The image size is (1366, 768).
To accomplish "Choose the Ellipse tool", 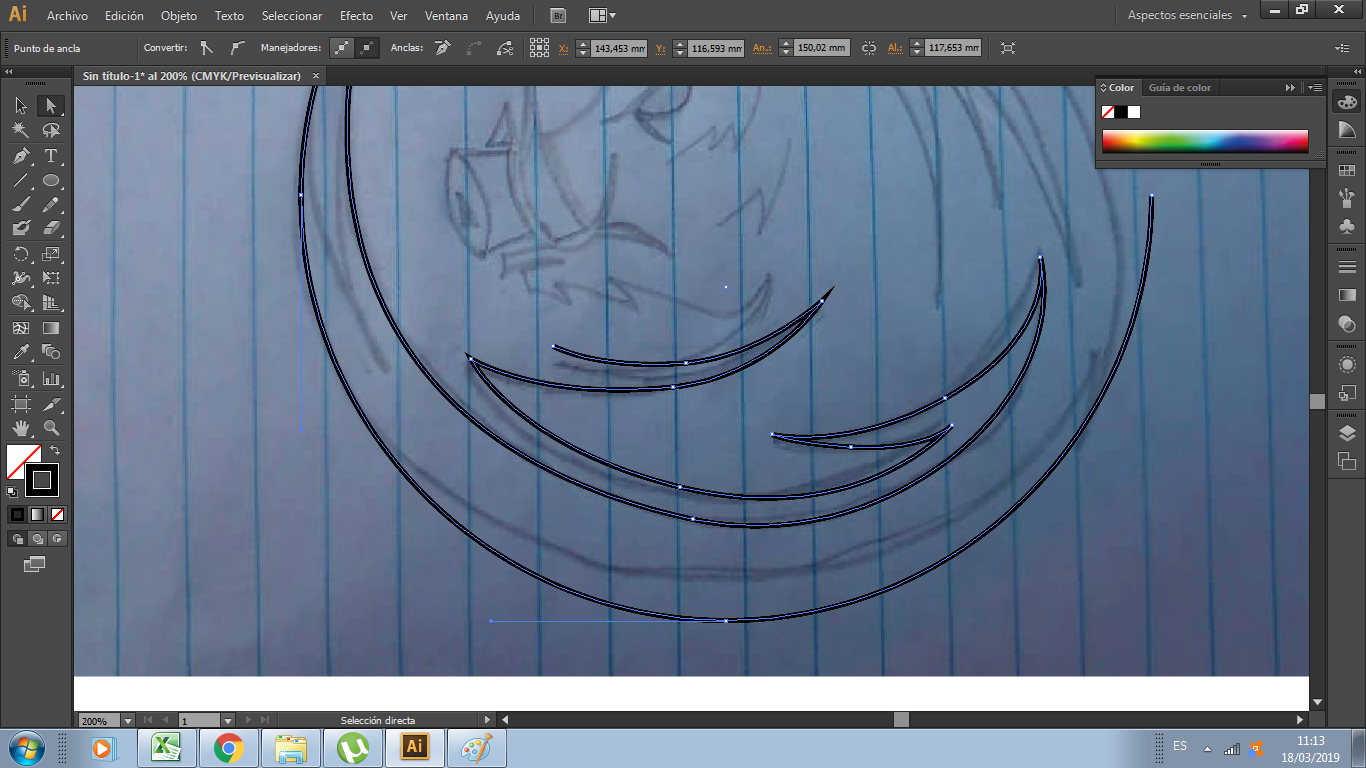I will (x=51, y=181).
